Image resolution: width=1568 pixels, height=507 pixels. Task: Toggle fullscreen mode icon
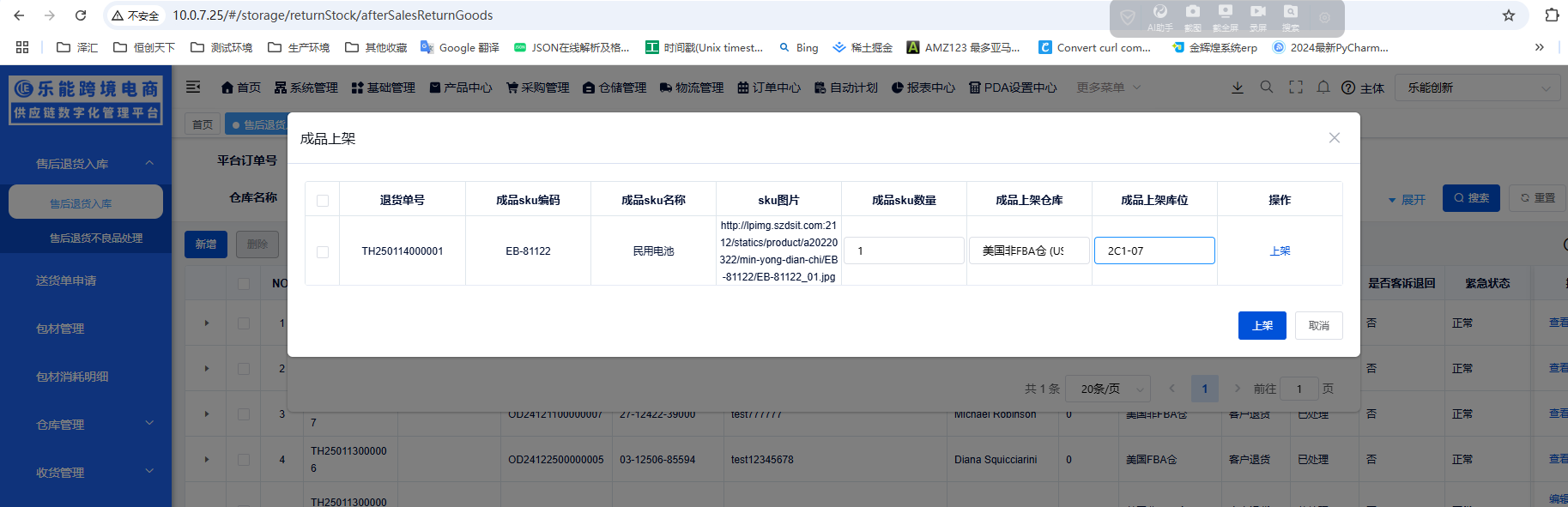[x=1296, y=88]
